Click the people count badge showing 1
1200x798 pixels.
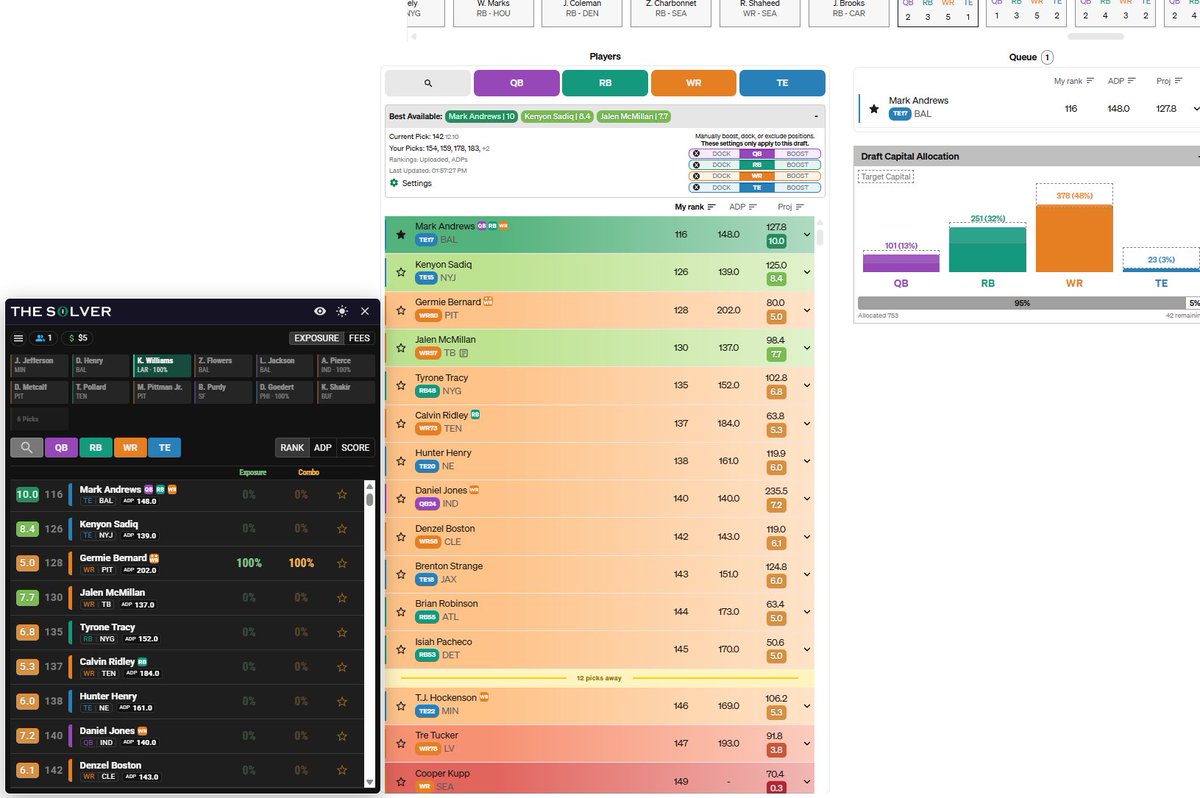pyautogui.click(x=43, y=338)
